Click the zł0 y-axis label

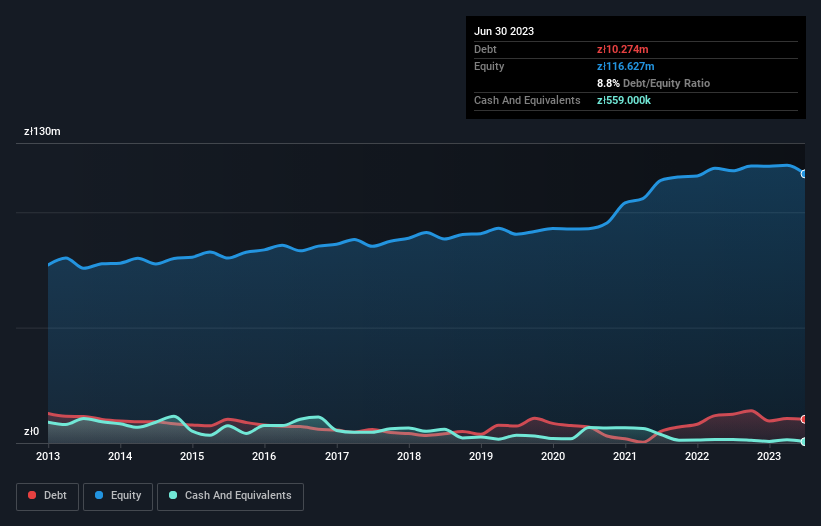point(31,431)
